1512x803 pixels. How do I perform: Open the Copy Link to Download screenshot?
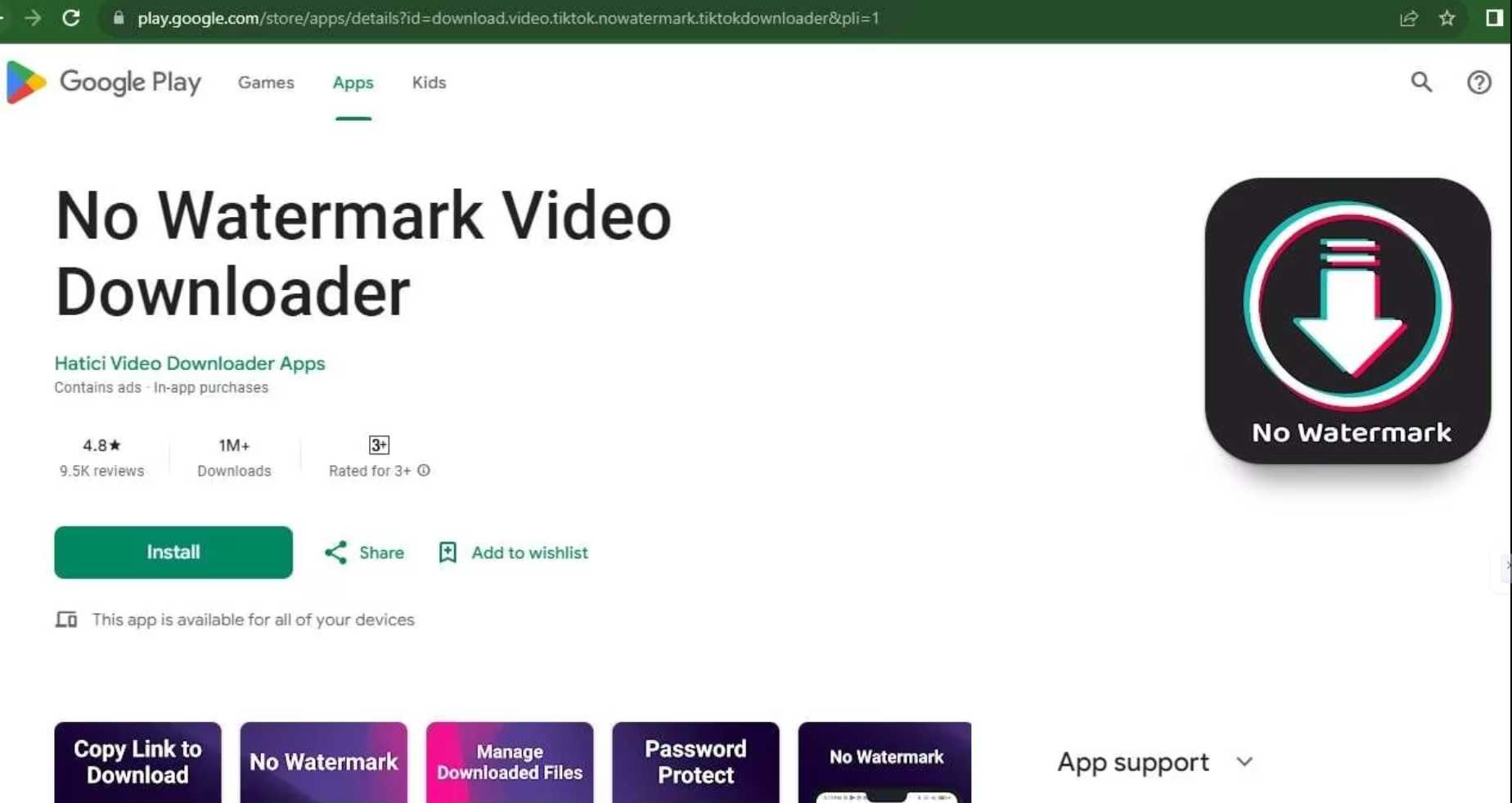[137, 762]
